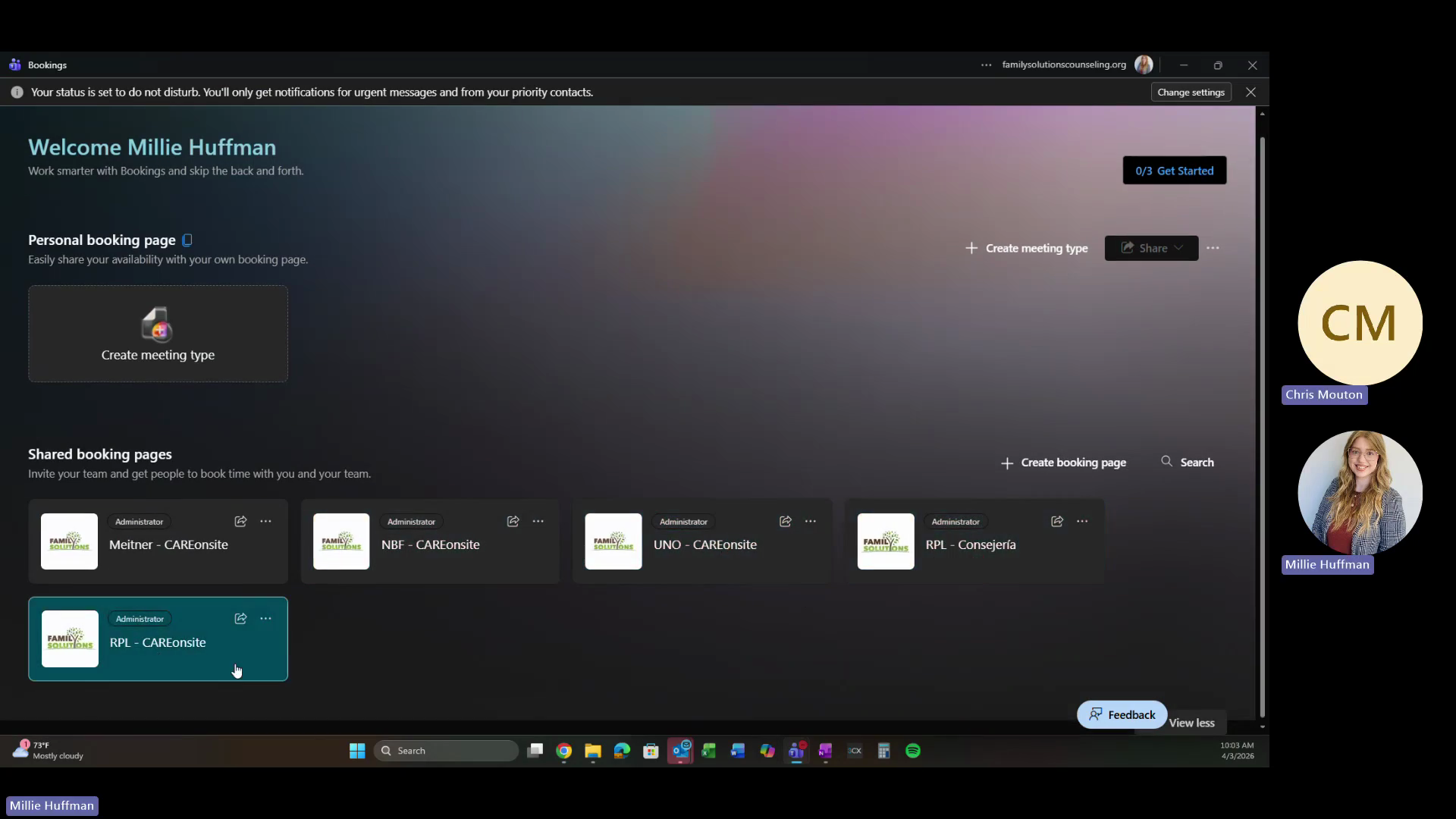
Task: Click the copy link icon beside Personal booking page
Action: click(187, 240)
